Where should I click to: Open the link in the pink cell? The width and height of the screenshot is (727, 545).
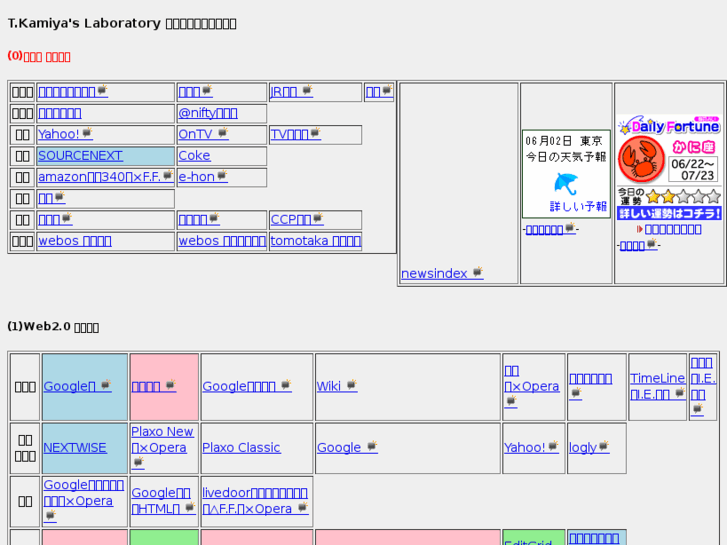point(153,386)
